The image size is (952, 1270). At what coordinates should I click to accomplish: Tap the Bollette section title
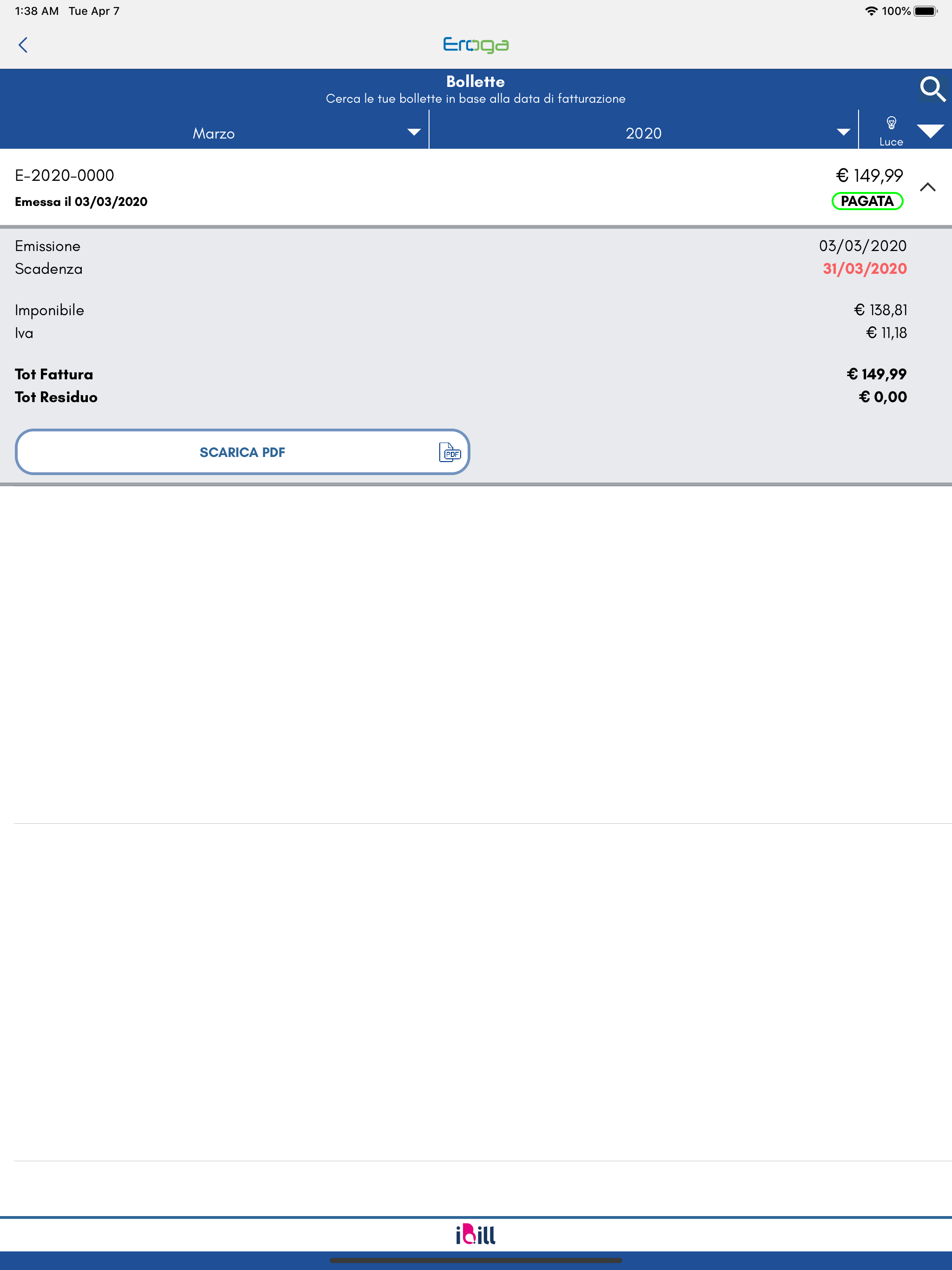(476, 81)
